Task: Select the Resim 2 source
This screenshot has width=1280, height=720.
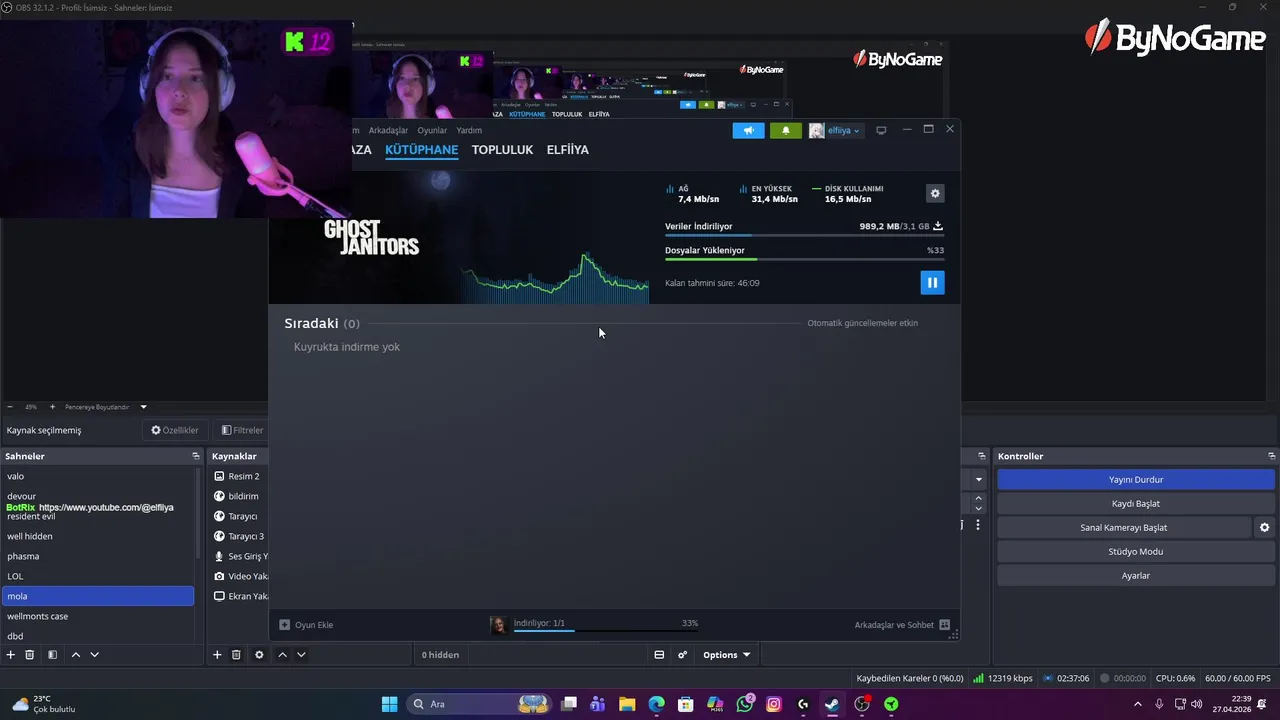Action: click(240, 476)
